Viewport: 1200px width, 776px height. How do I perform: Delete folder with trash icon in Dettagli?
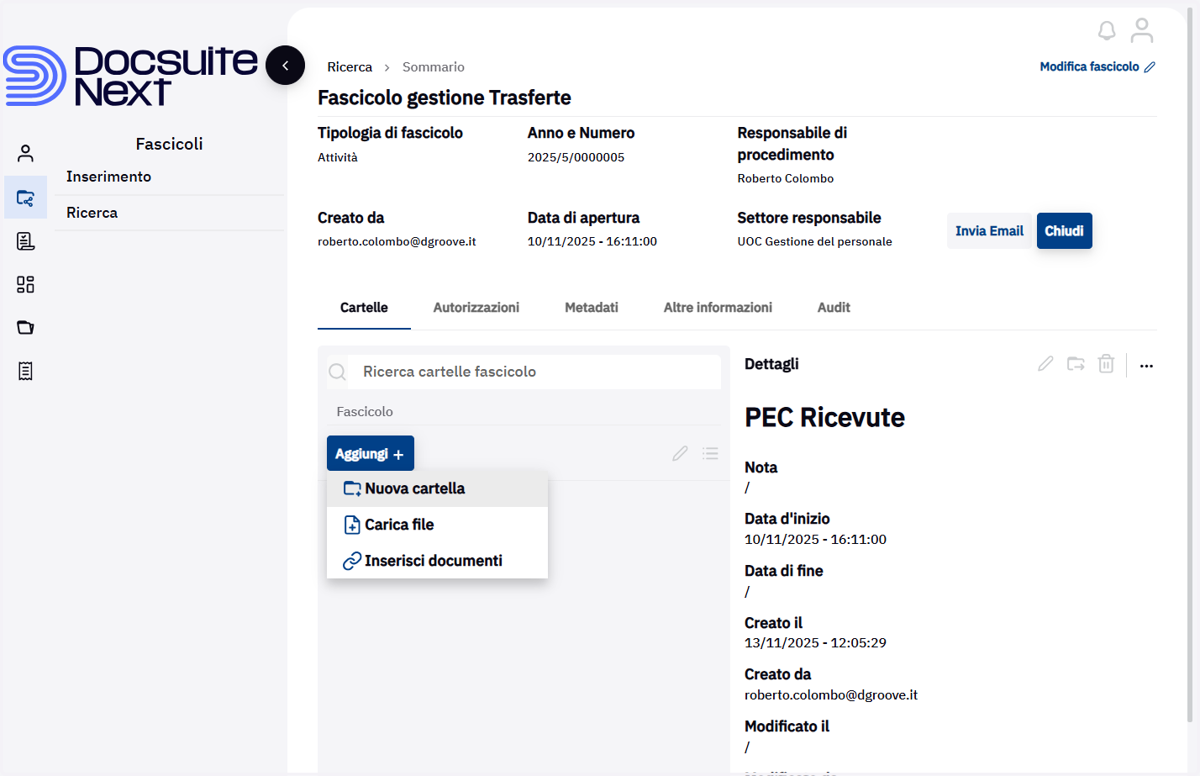coord(1106,364)
